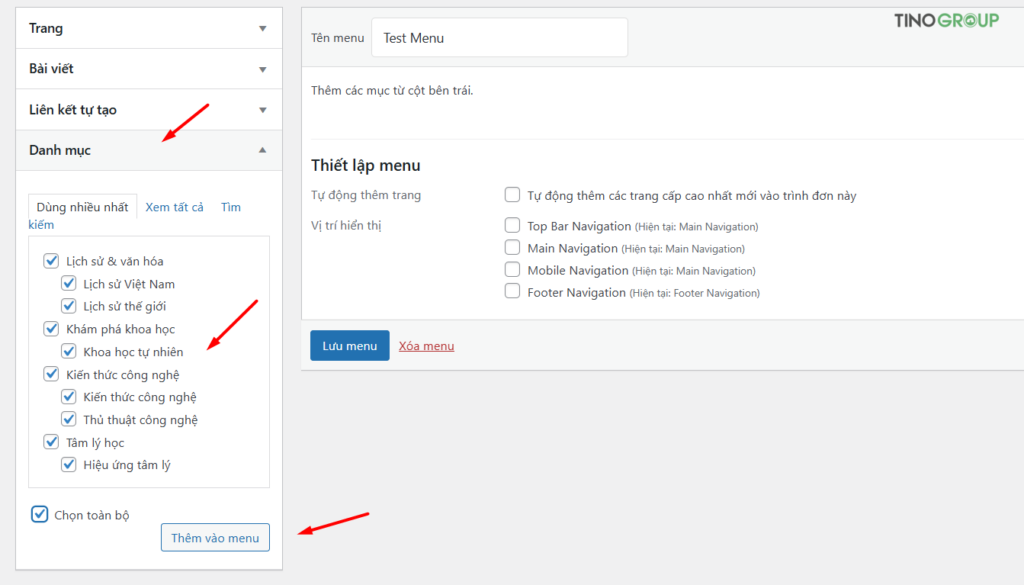Uncheck Thủ thuật công nghệ checkbox
Viewport: 1024px width, 585px height.
[69, 419]
